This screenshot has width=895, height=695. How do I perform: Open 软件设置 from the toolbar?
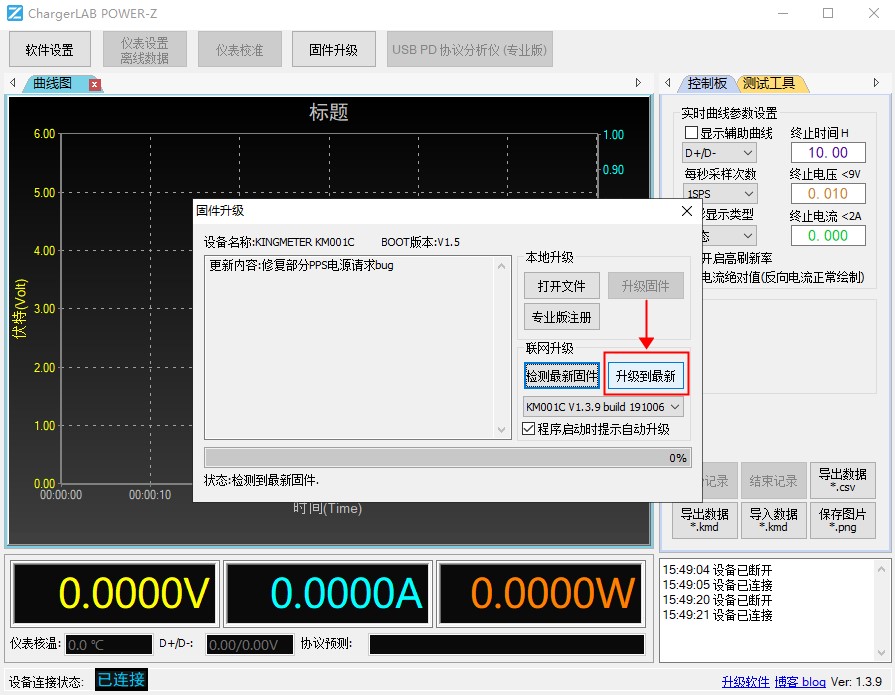point(49,48)
